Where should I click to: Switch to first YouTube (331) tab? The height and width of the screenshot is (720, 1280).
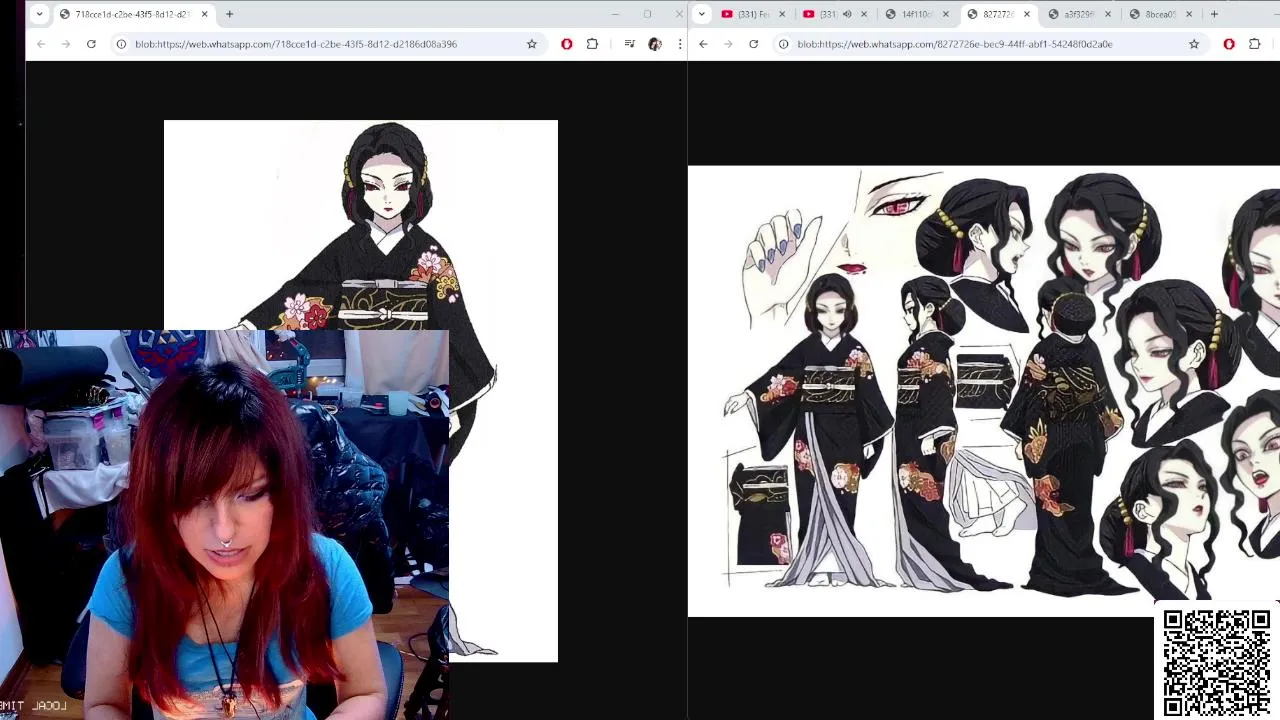753,14
